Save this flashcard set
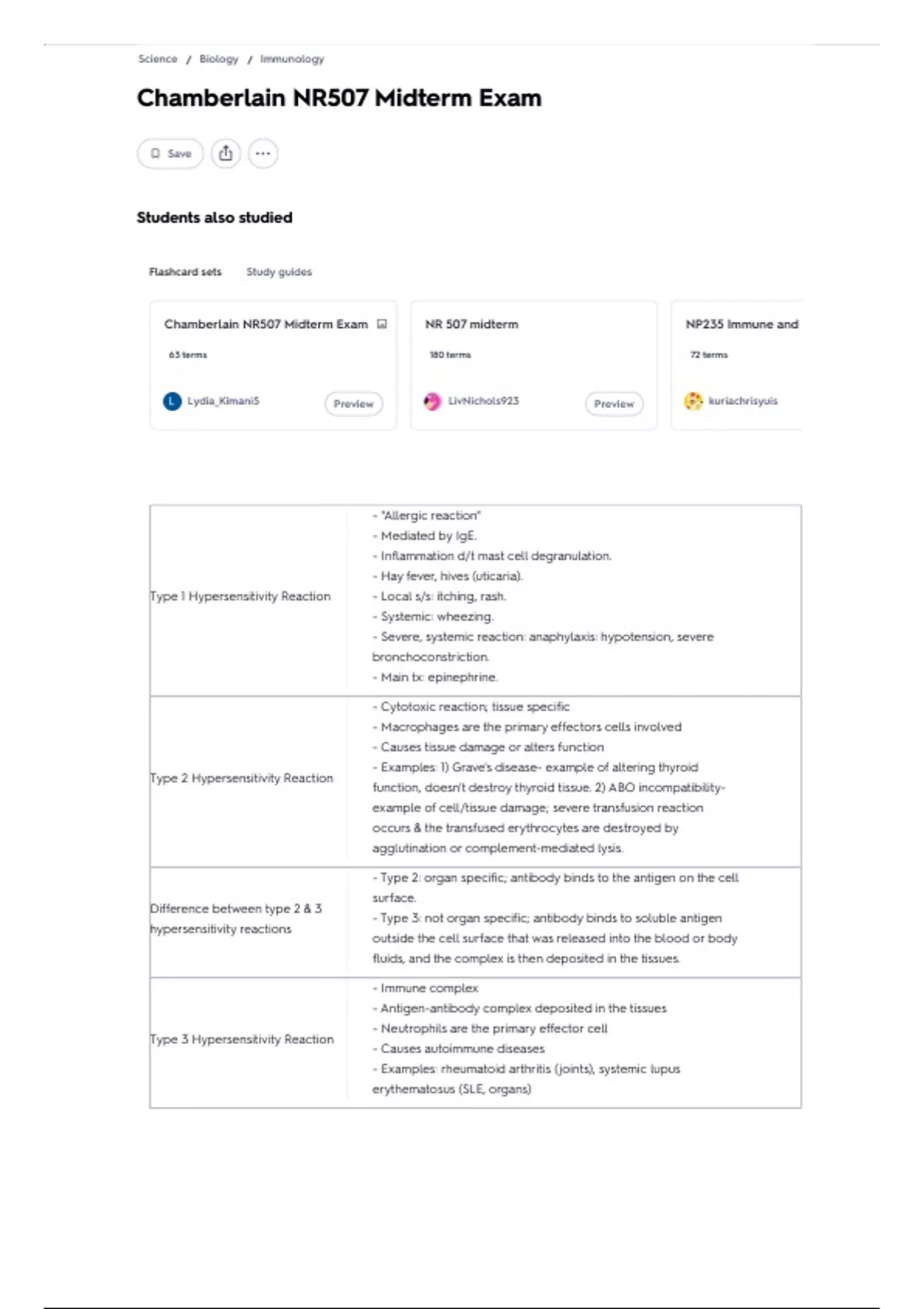The height and width of the screenshot is (1309, 924). click(x=170, y=153)
